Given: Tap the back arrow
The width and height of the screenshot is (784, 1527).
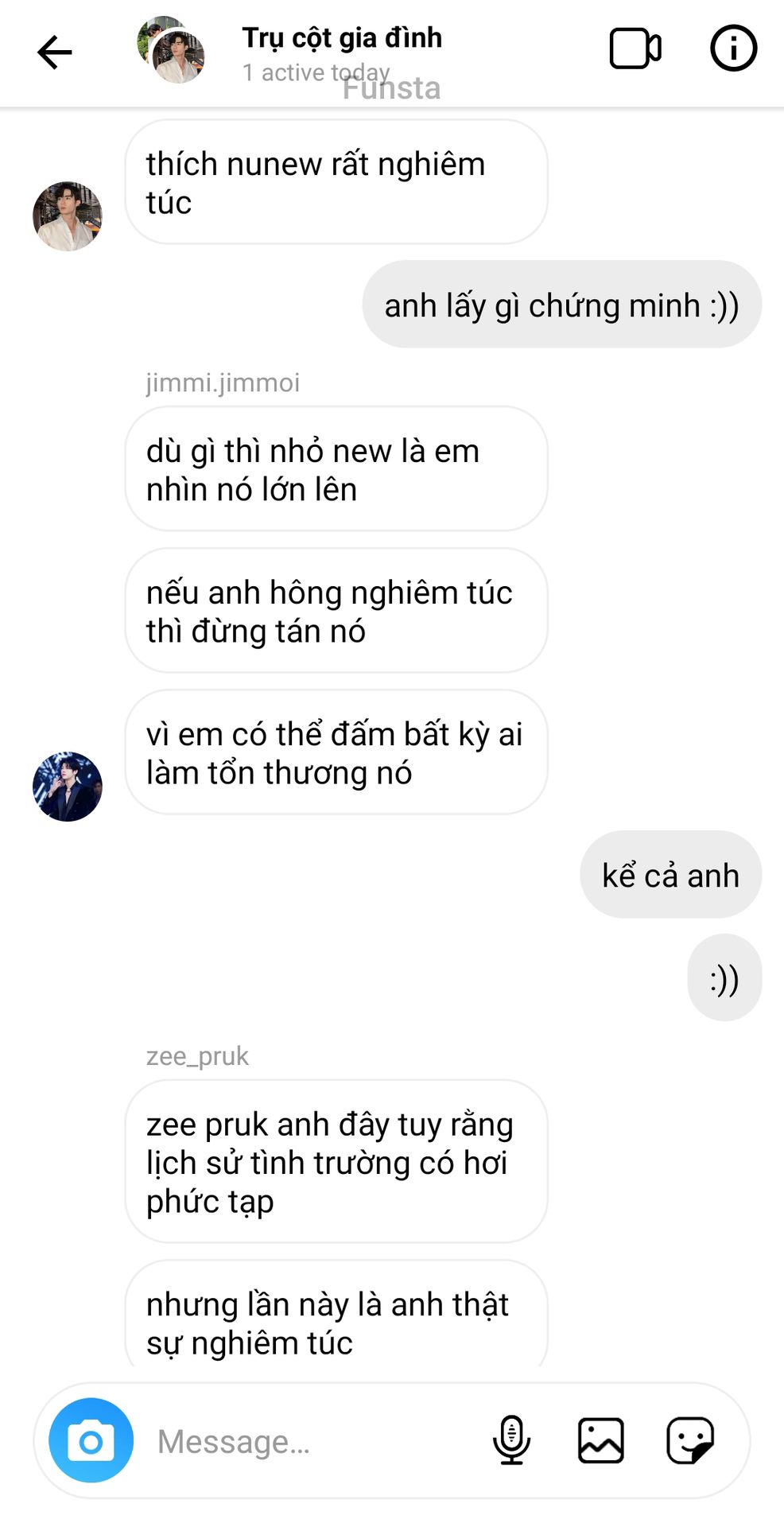Looking at the screenshot, I should coord(54,52).
